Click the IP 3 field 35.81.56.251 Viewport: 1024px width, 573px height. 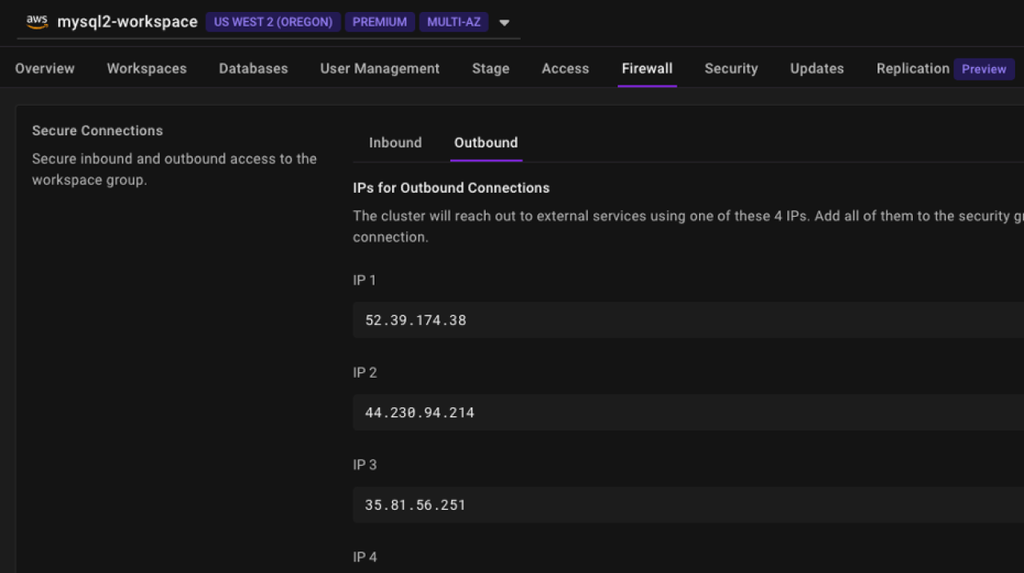[688, 504]
